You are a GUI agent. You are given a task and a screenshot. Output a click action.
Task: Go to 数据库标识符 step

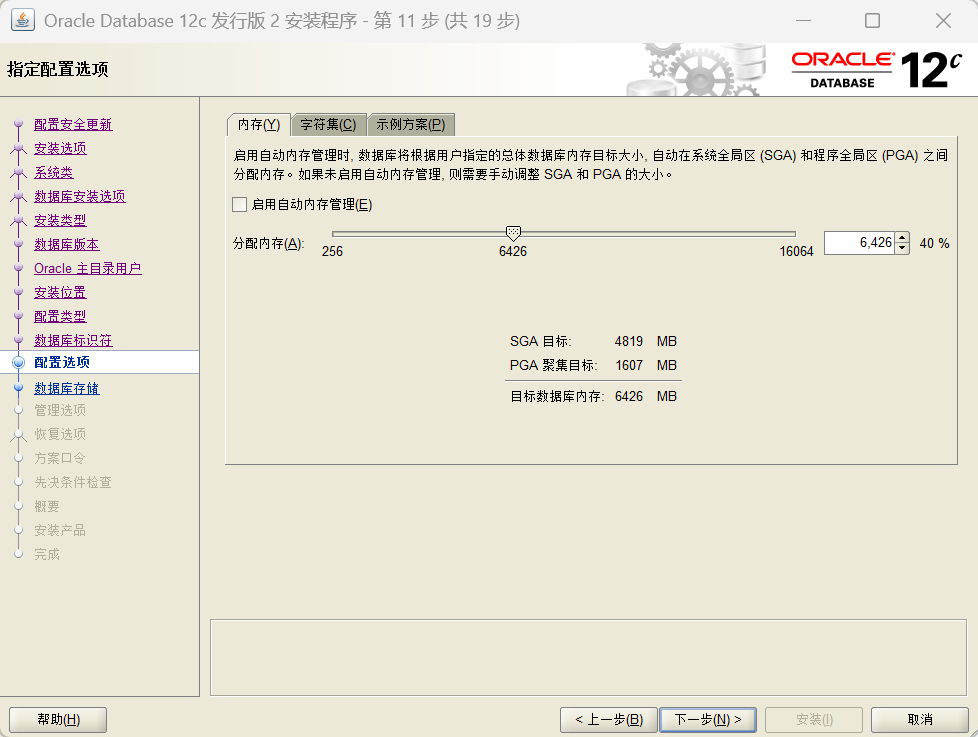point(73,340)
